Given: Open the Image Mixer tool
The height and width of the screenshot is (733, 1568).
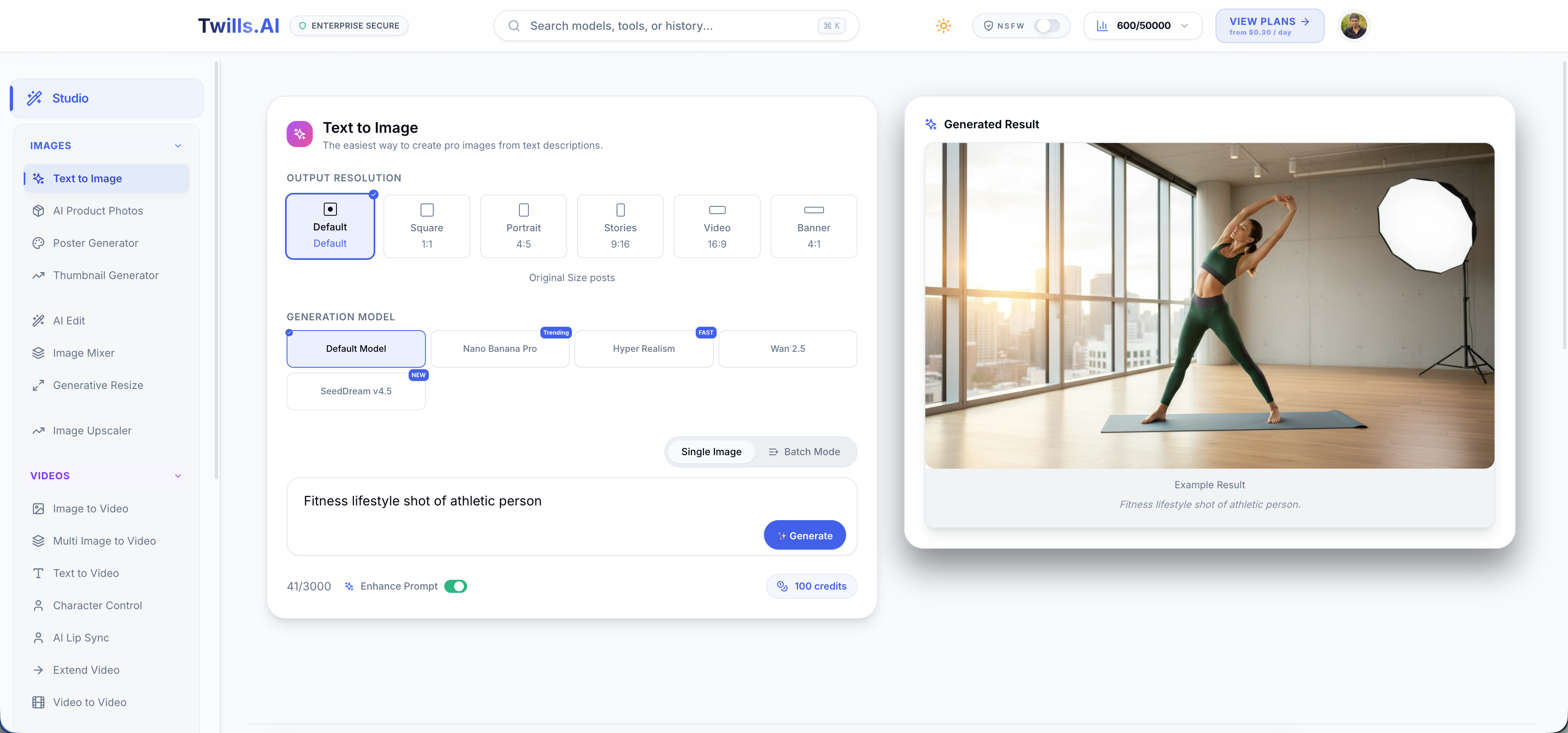Looking at the screenshot, I should tap(83, 352).
